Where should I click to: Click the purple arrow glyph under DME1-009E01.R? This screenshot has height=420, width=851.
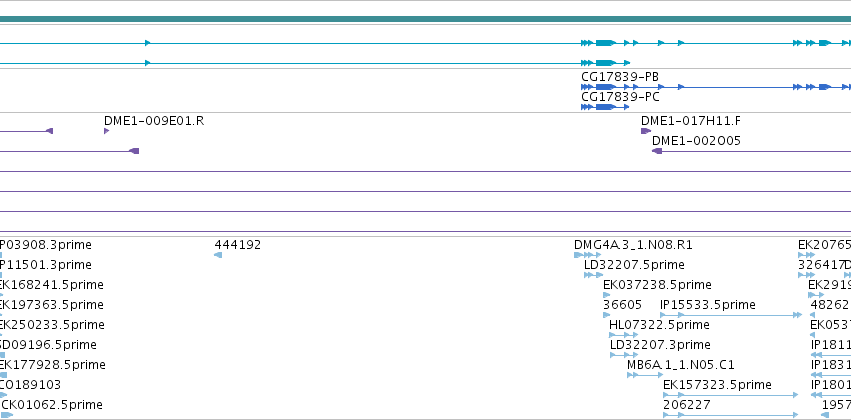pos(106,131)
